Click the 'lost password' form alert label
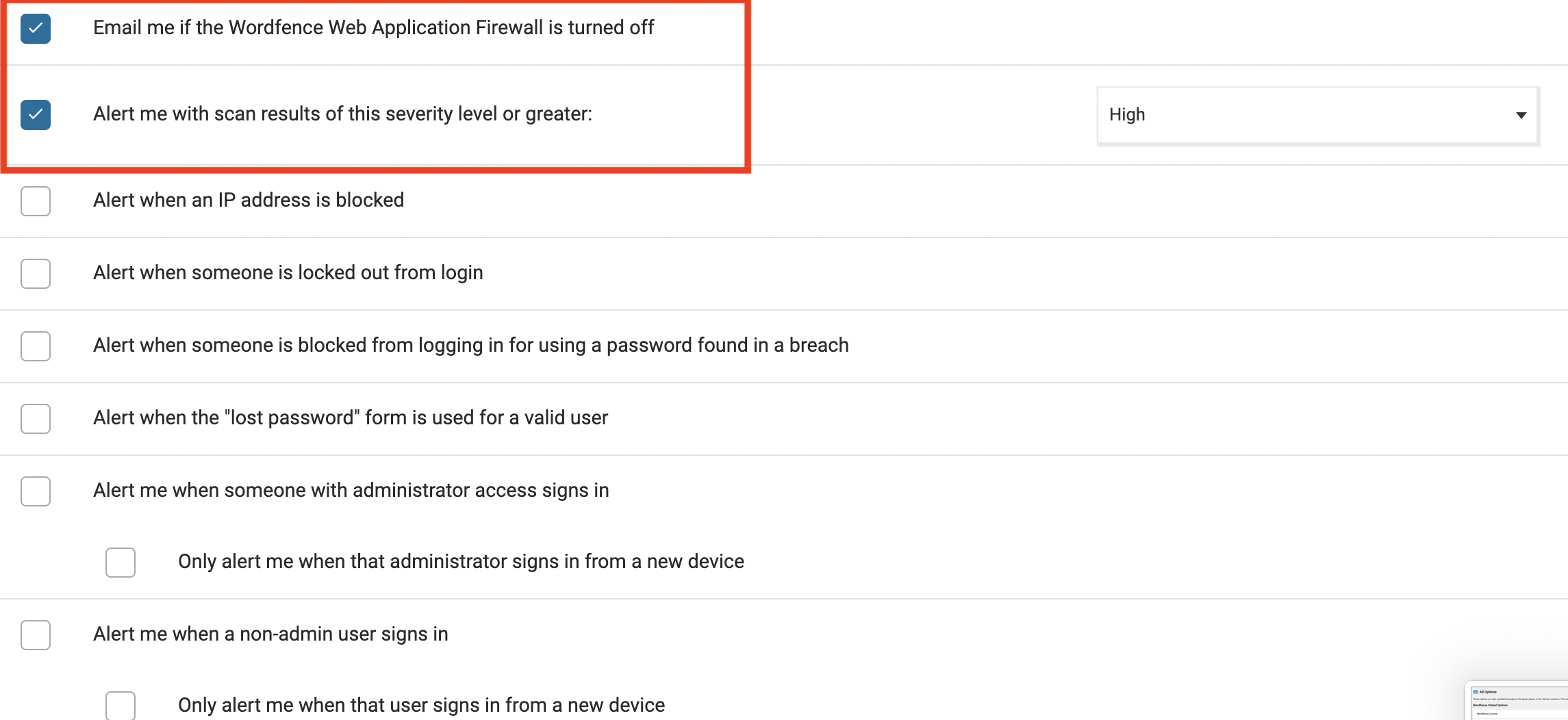The height and width of the screenshot is (720, 1568). pos(350,417)
